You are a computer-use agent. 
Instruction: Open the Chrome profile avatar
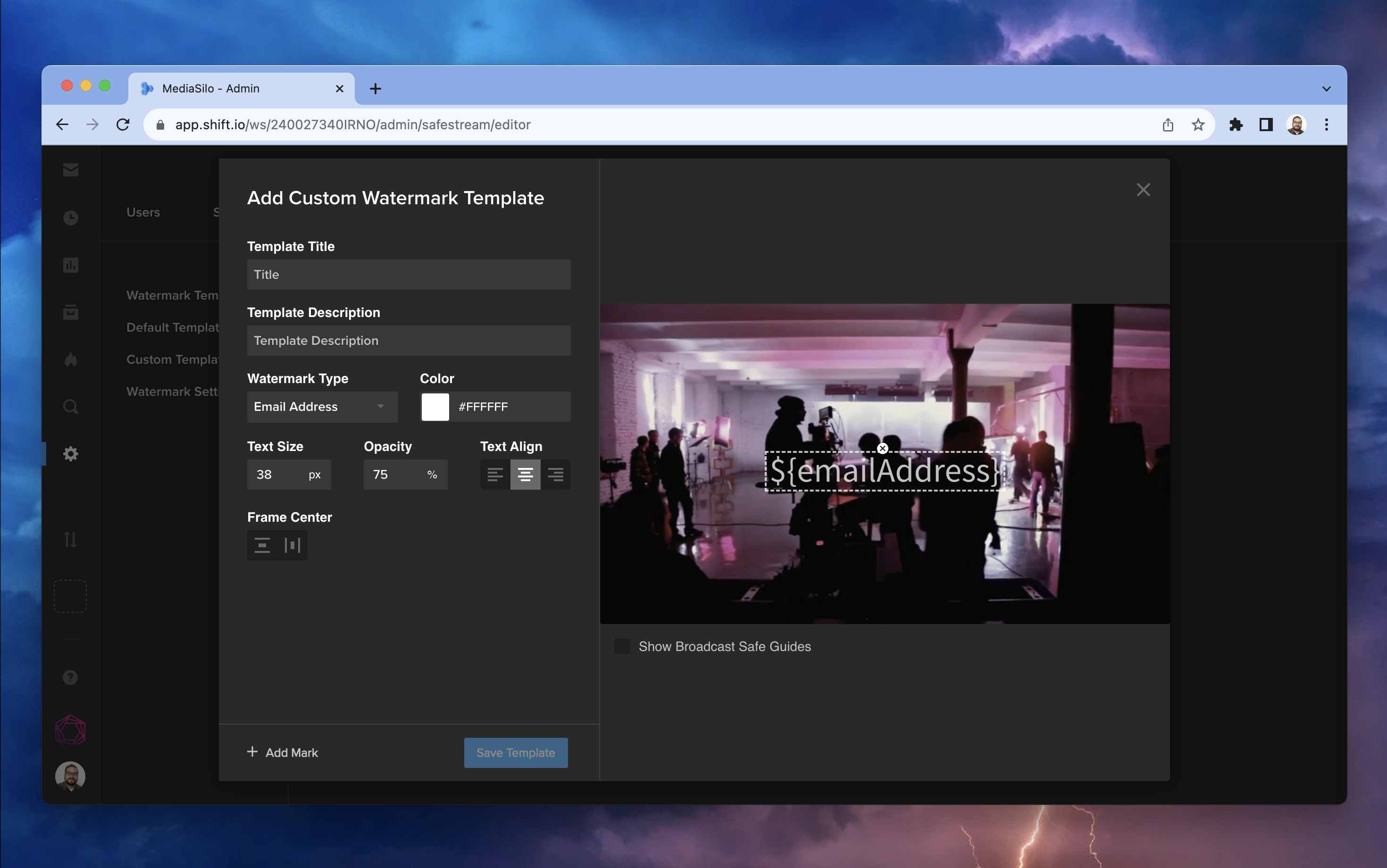coord(1296,125)
